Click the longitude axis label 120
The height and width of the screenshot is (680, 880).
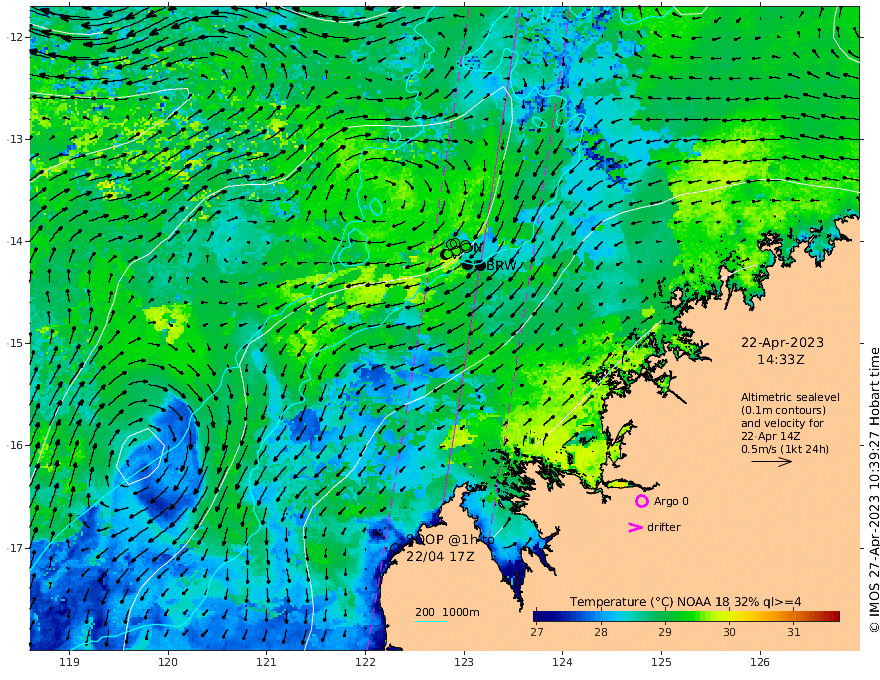point(168,663)
